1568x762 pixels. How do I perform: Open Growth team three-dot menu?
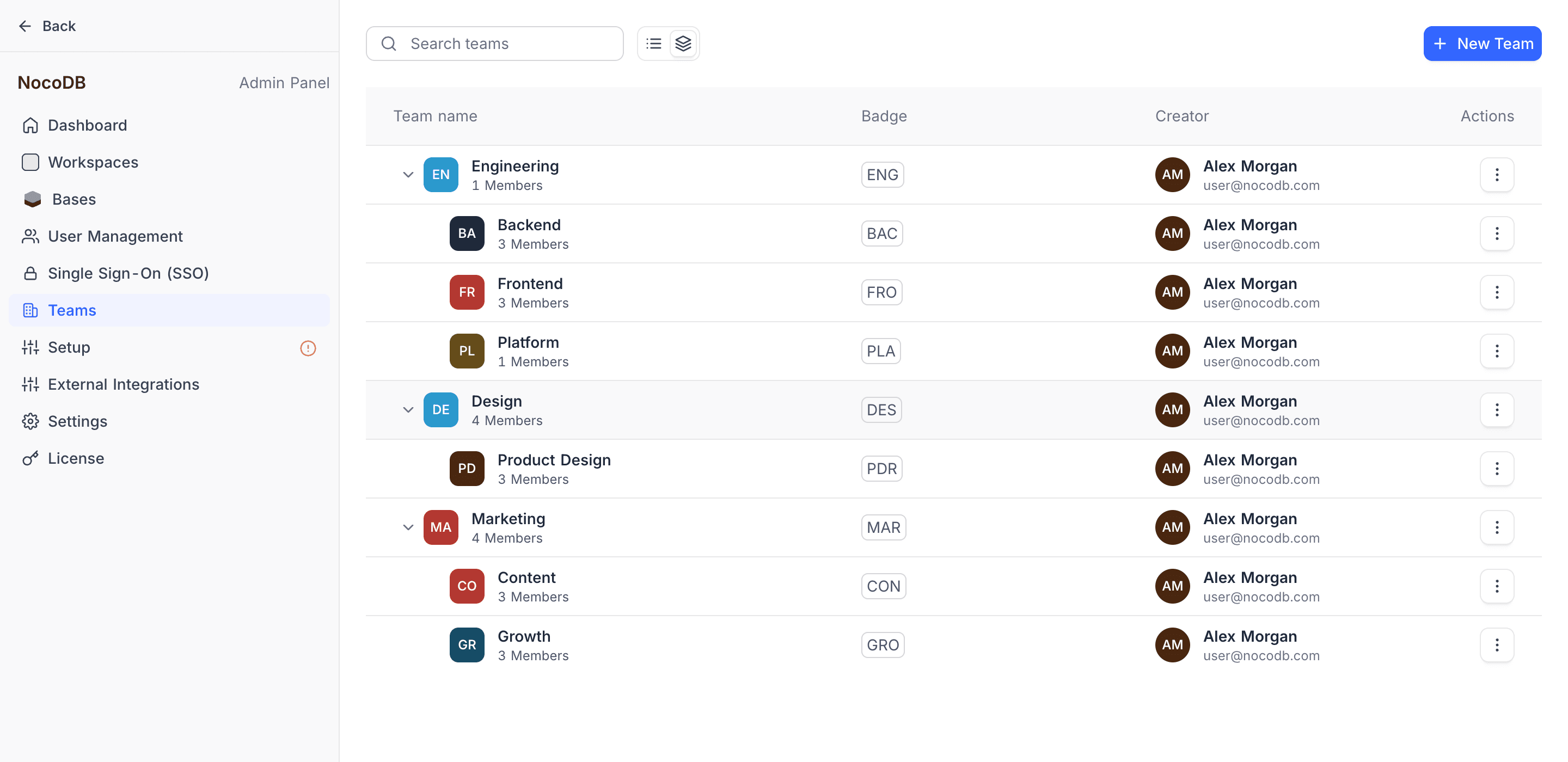1497,645
